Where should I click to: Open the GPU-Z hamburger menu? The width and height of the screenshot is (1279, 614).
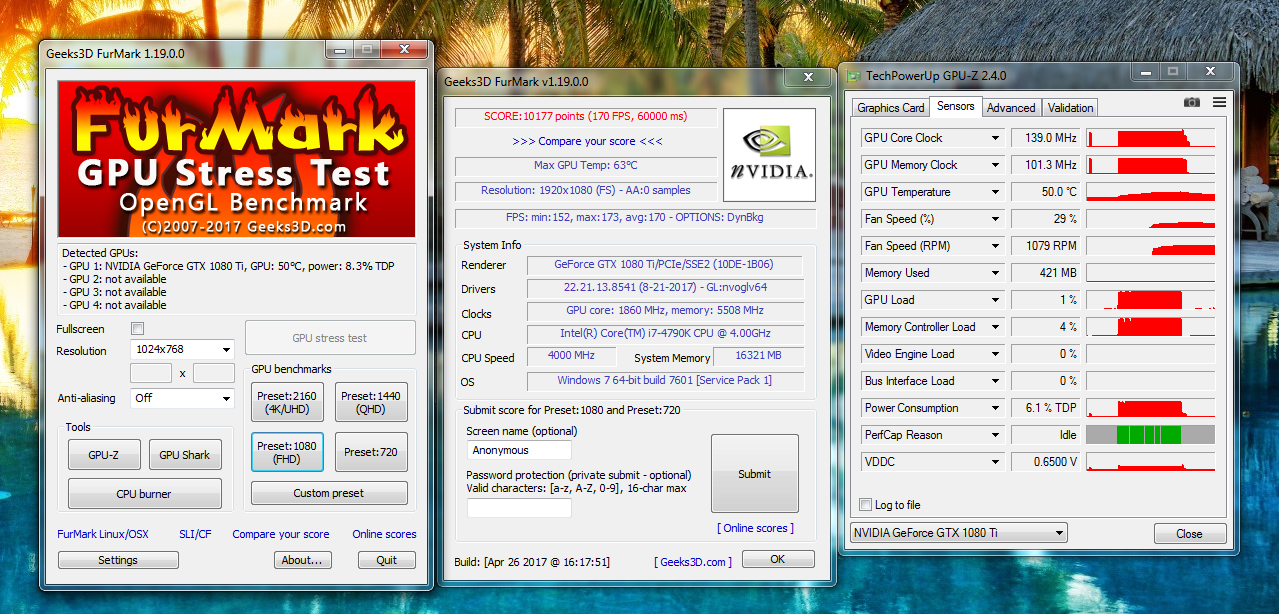pyautogui.click(x=1219, y=102)
